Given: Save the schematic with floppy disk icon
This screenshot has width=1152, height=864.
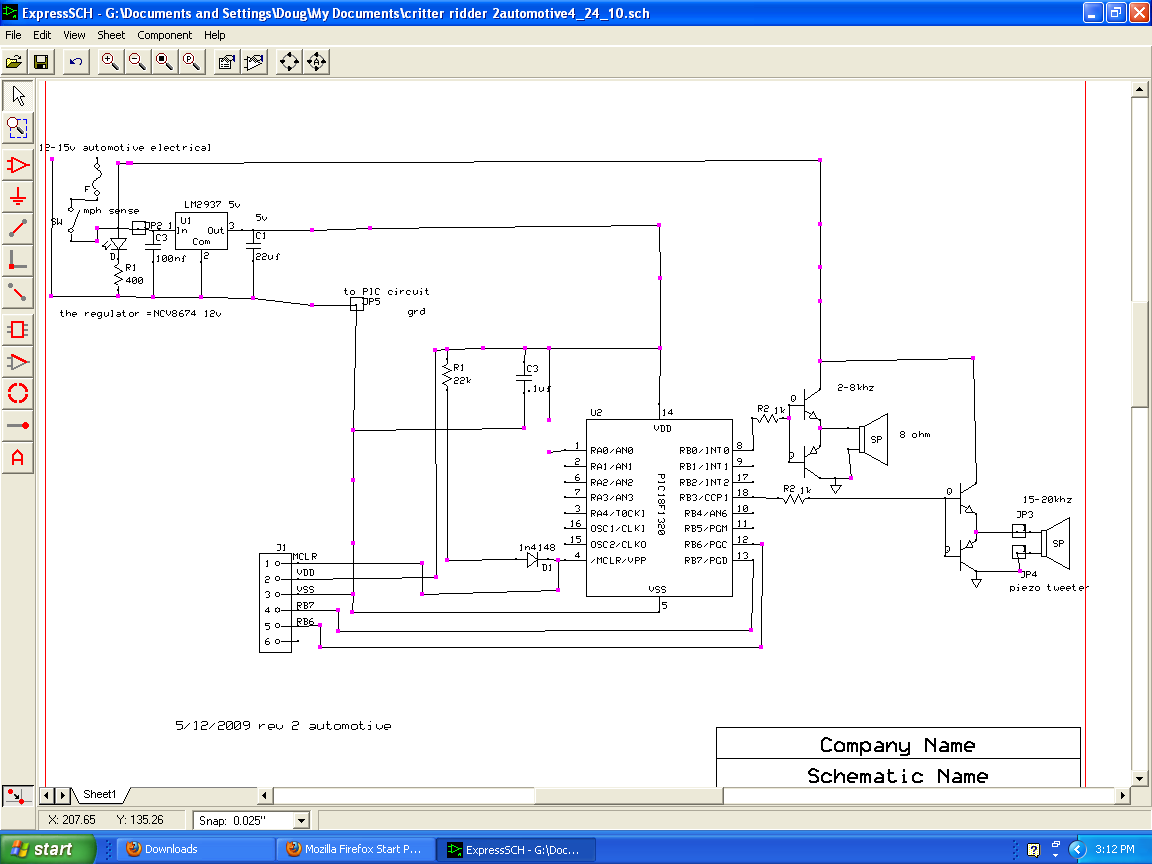Looking at the screenshot, I should click(41, 62).
